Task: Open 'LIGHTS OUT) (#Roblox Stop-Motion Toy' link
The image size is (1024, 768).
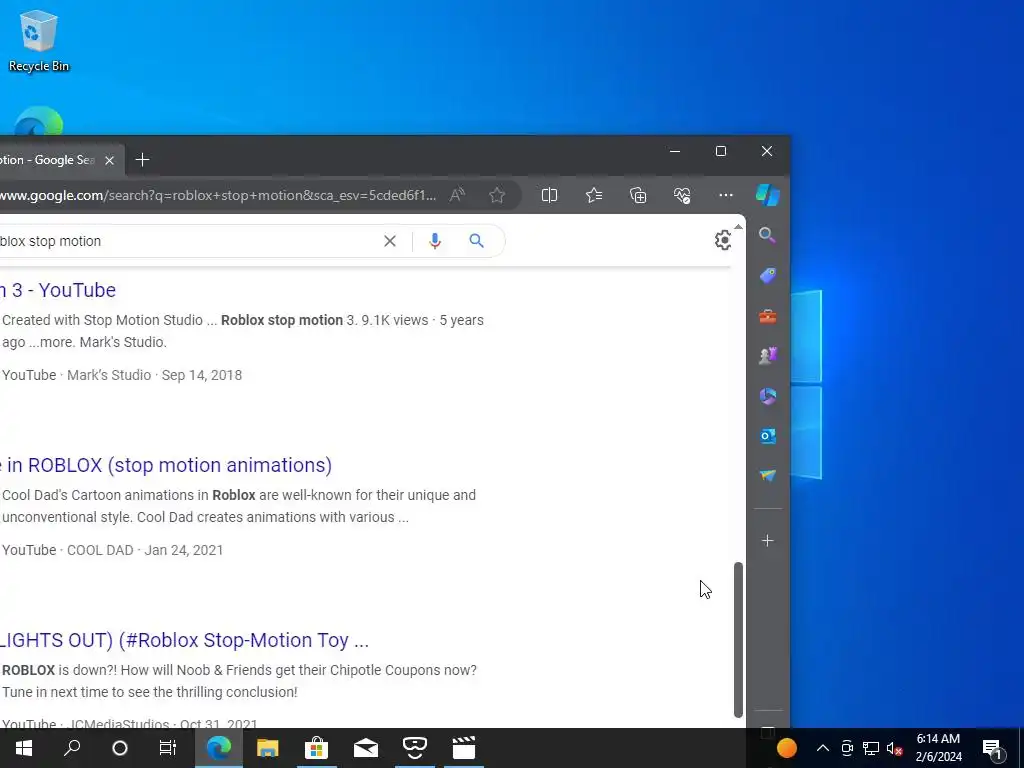Action: [x=184, y=640]
